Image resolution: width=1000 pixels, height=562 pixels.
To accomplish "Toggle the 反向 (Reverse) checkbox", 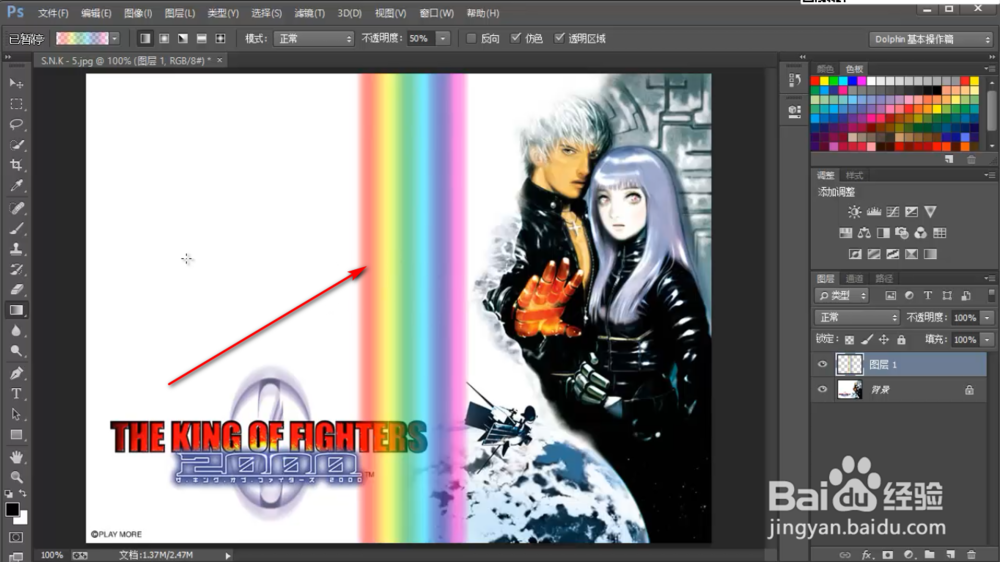I will 471,38.
